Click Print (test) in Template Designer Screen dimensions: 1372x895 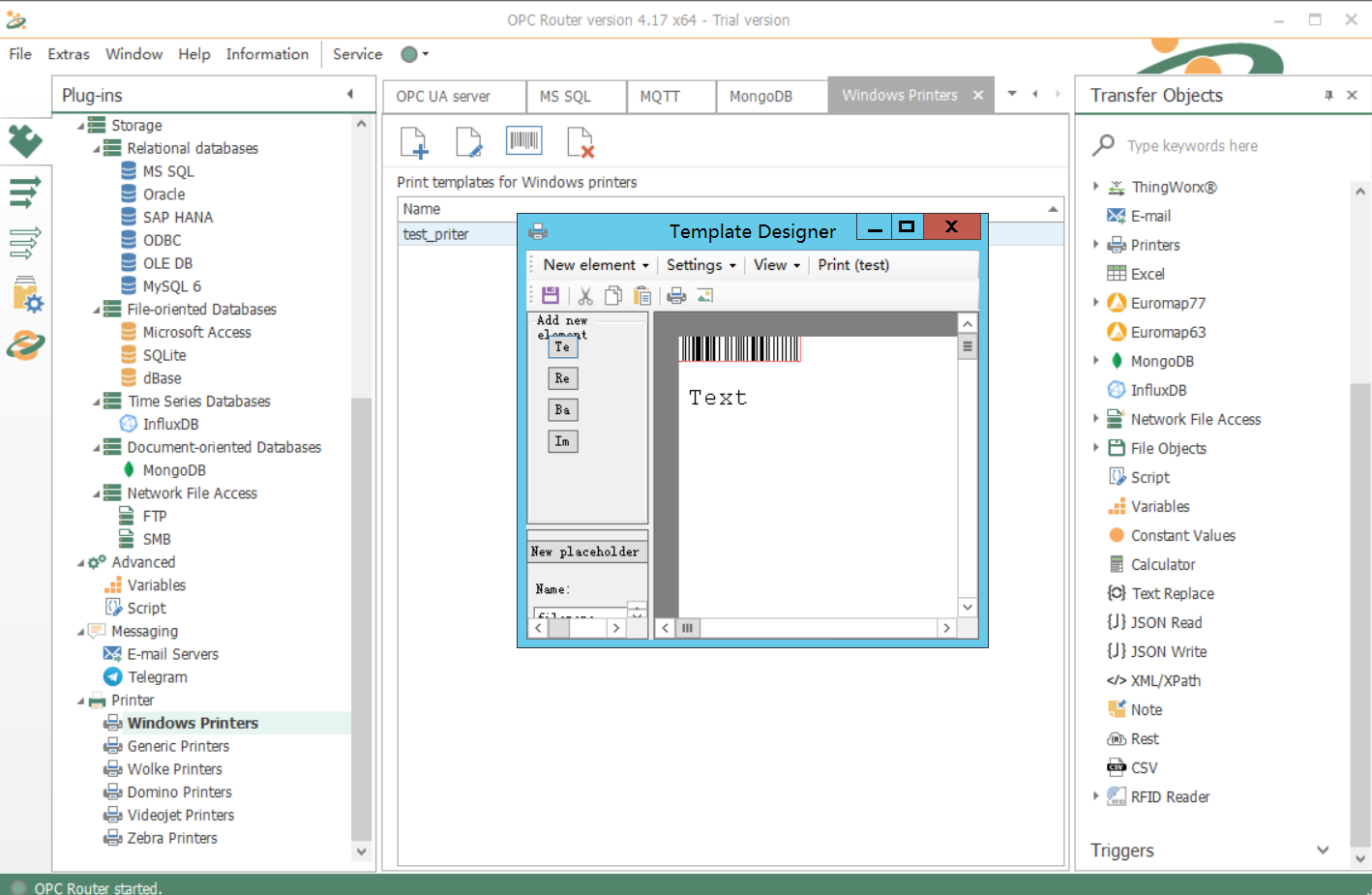852,265
